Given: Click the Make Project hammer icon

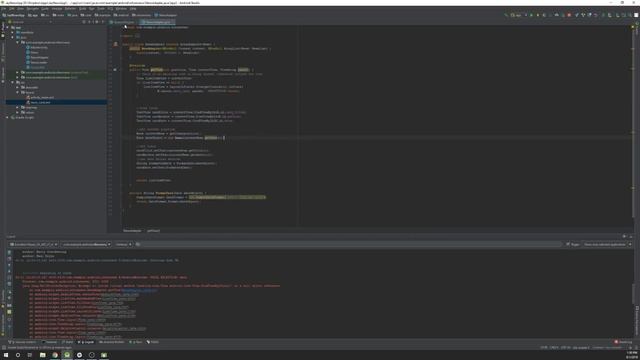Looking at the screenshot, I should point(506,15).
